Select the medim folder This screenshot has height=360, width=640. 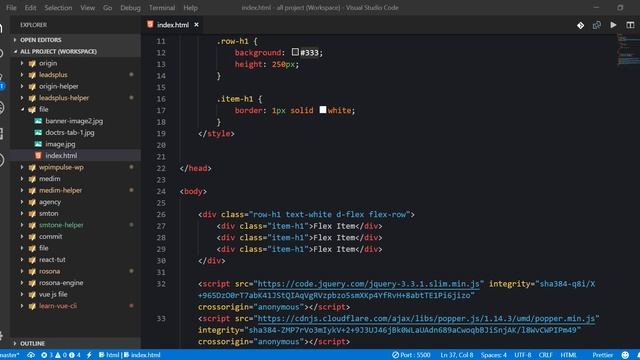[x=49, y=179]
